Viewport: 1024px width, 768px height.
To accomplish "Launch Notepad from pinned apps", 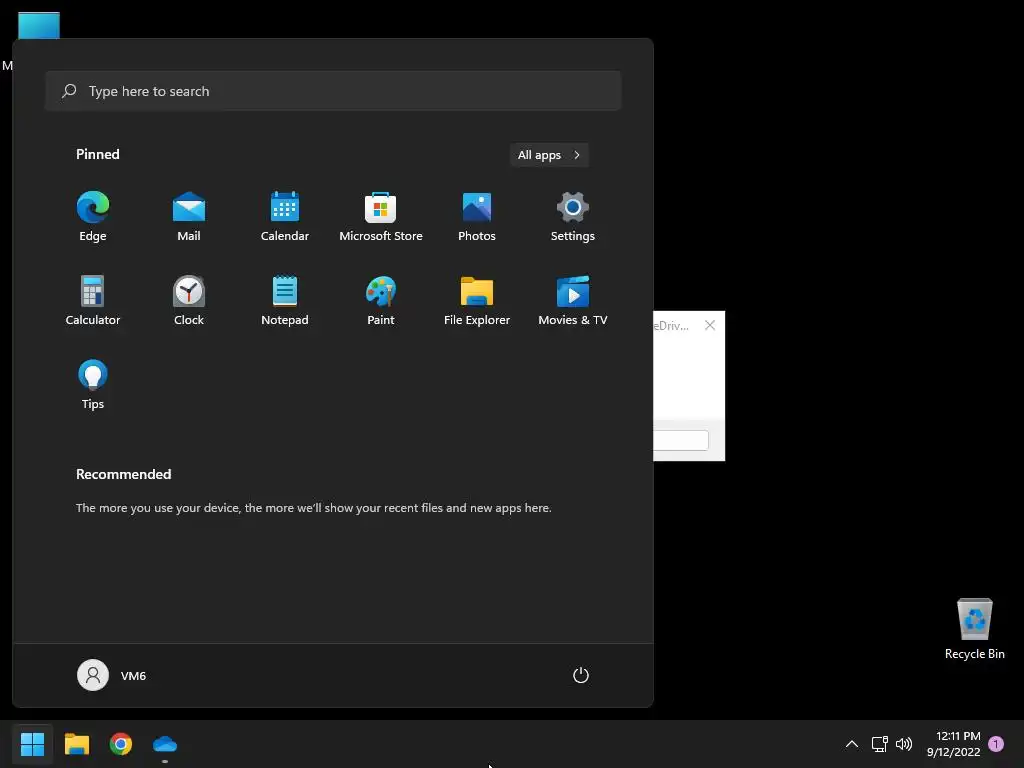I will click(x=285, y=300).
